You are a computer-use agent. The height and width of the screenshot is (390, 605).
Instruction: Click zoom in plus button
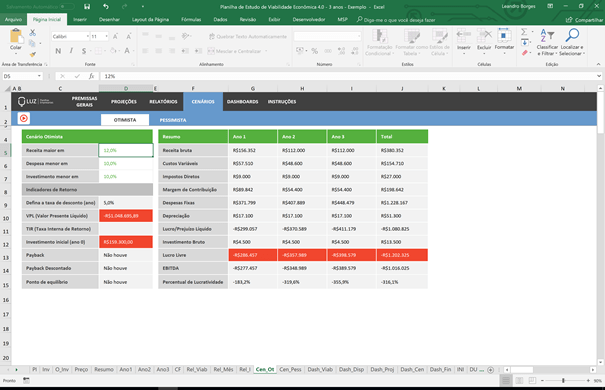588,381
